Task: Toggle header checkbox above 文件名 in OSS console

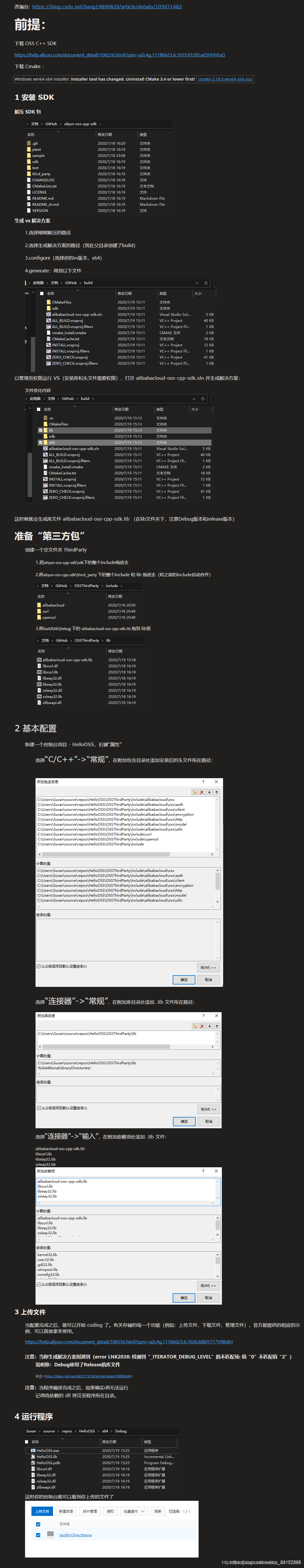Action: coord(38,1525)
